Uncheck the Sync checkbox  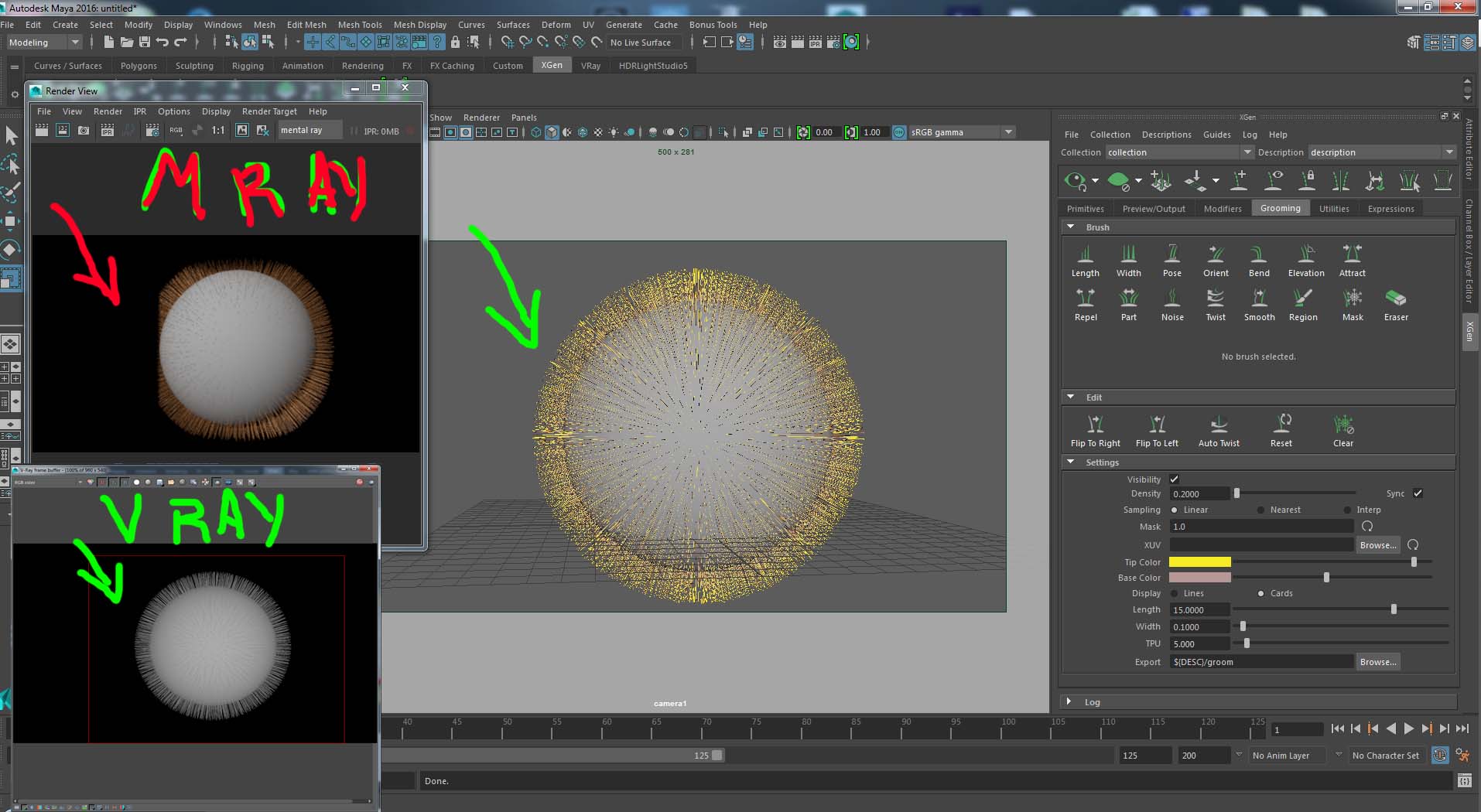pyautogui.click(x=1418, y=493)
